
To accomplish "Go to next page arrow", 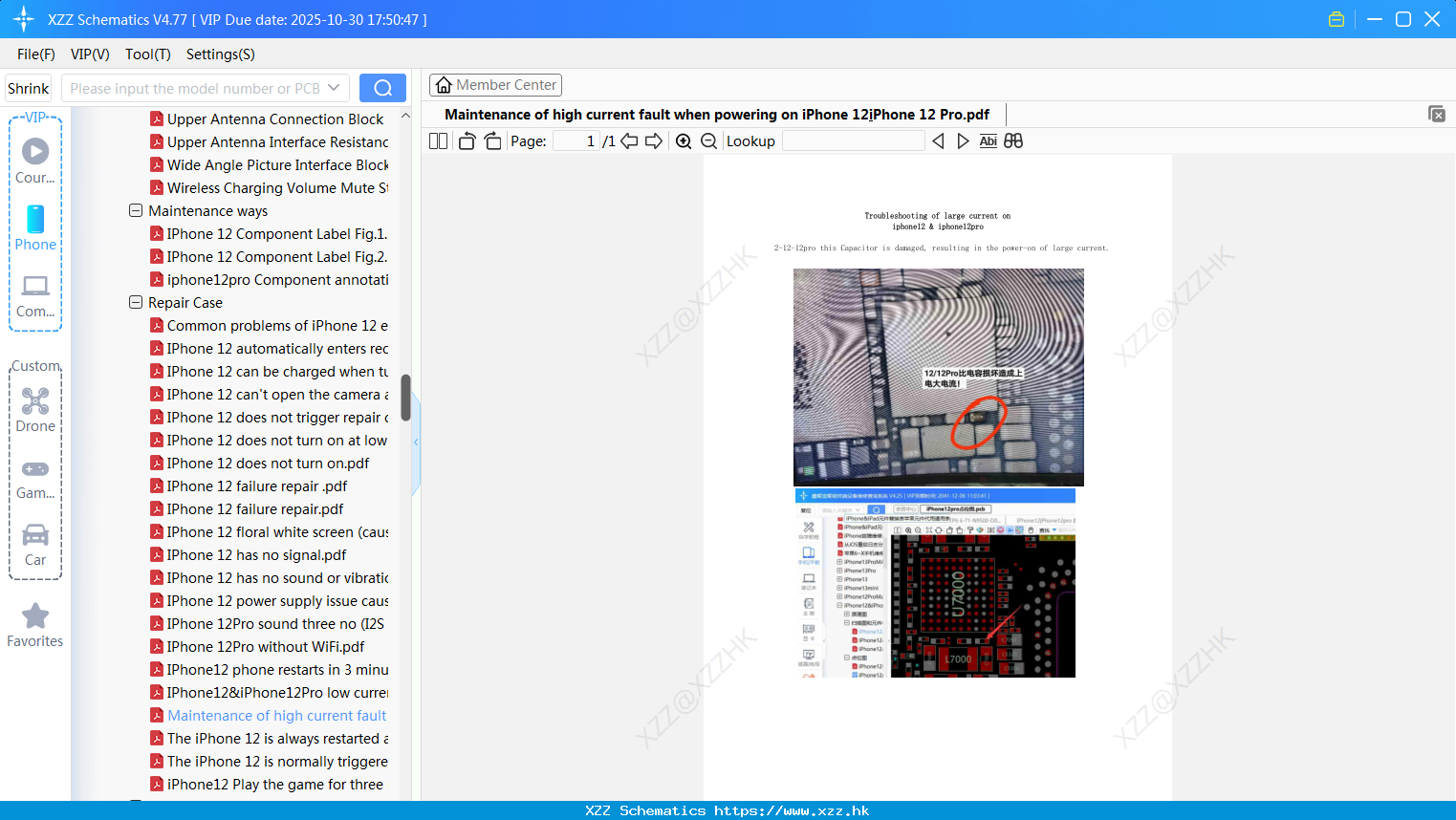I will pyautogui.click(x=654, y=140).
